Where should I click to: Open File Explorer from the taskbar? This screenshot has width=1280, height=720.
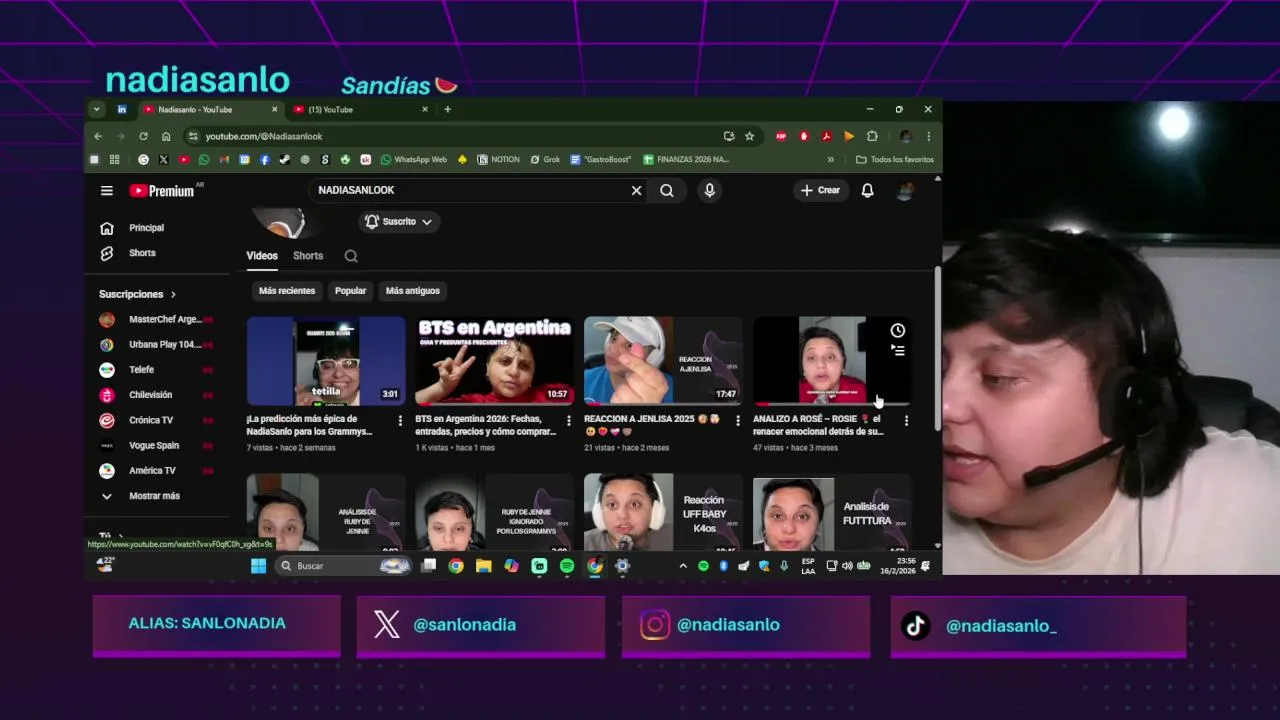coord(483,566)
